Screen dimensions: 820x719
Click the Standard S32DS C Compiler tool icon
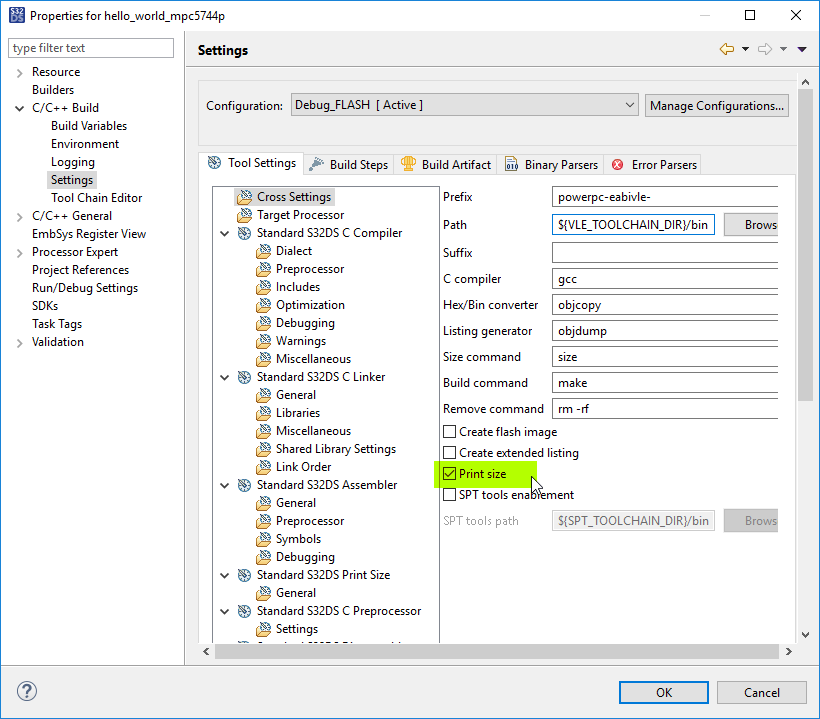(244, 233)
